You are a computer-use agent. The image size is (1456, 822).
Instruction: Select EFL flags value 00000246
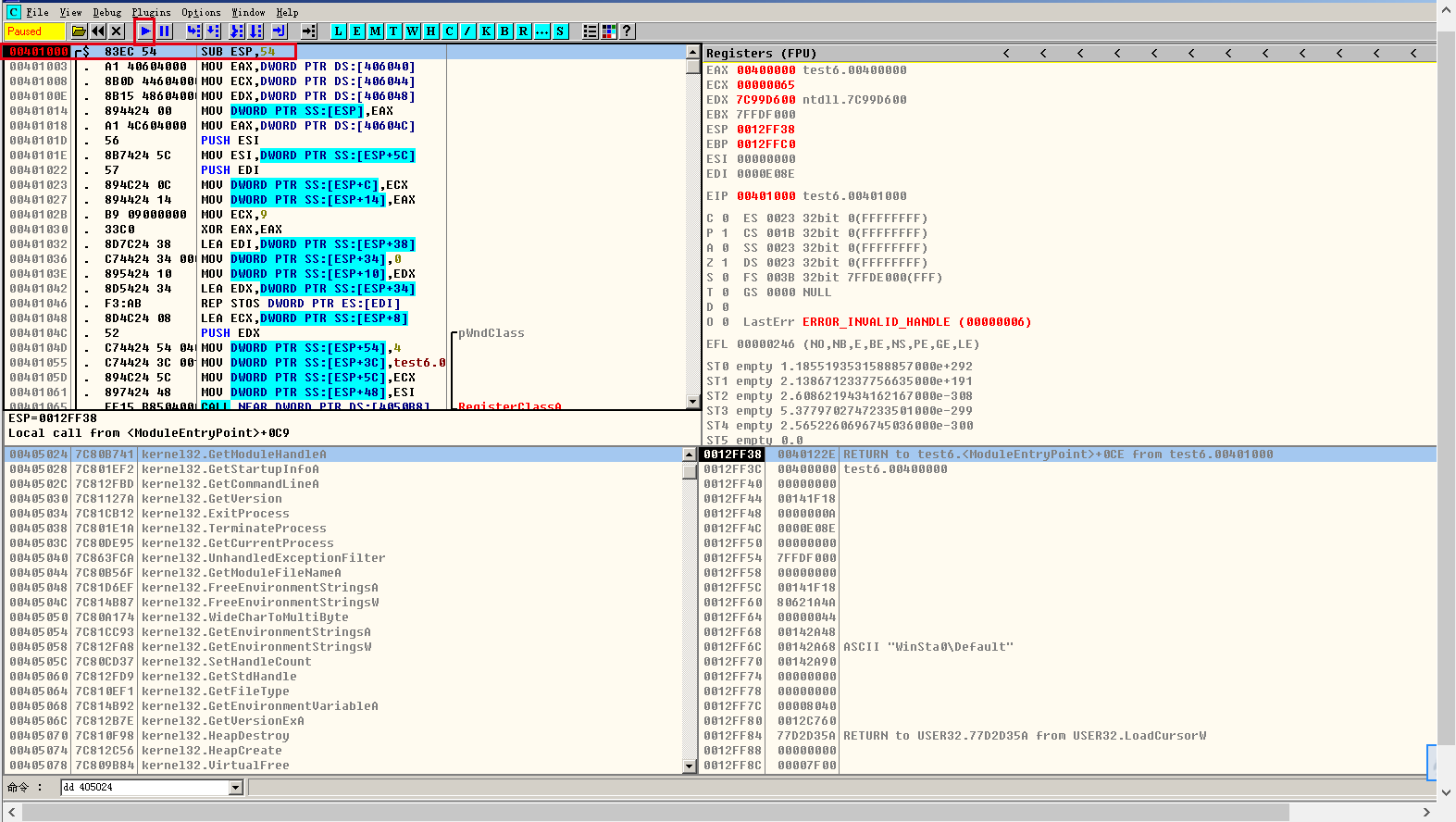click(x=765, y=344)
